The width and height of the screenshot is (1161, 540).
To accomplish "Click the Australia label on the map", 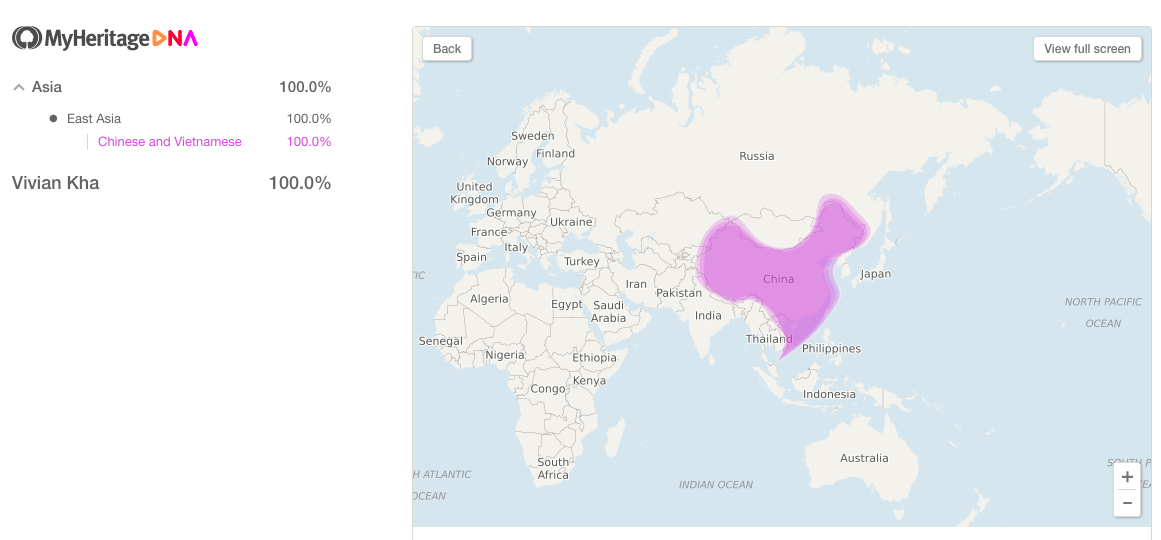I will [x=864, y=459].
